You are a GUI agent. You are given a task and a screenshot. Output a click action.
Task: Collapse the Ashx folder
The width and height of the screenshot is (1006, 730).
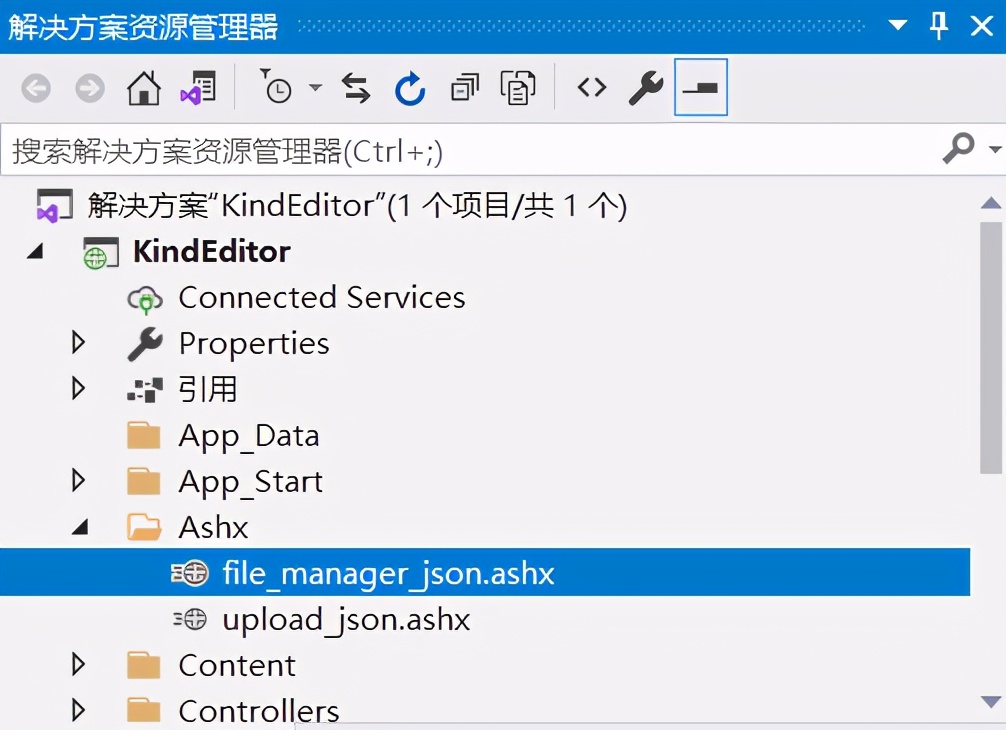pyautogui.click(x=81, y=527)
